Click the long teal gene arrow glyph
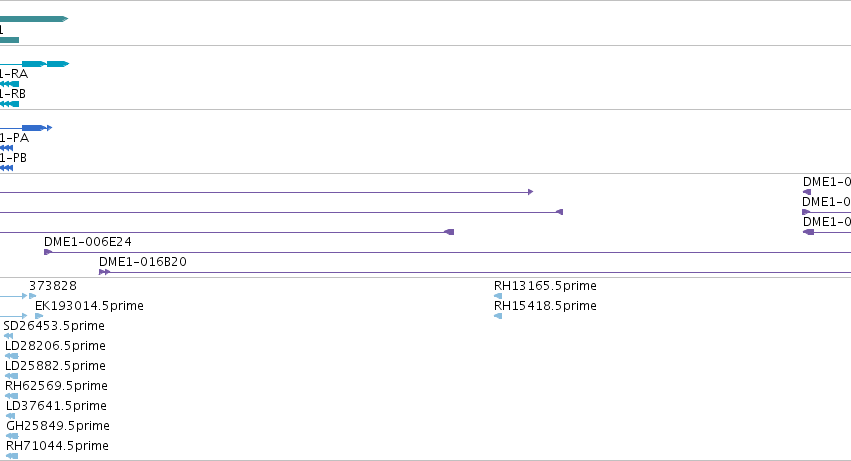Viewport: 851px width, 461px height. 33,19
